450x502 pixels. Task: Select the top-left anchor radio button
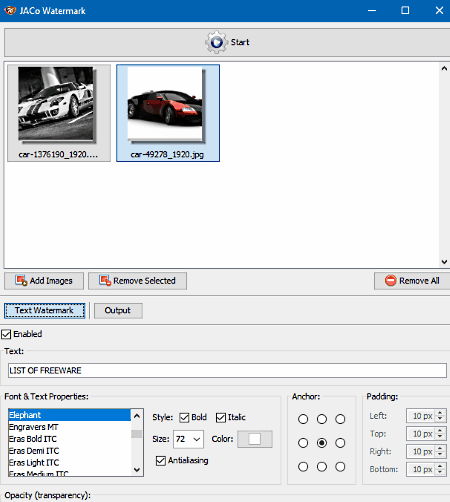(303, 419)
